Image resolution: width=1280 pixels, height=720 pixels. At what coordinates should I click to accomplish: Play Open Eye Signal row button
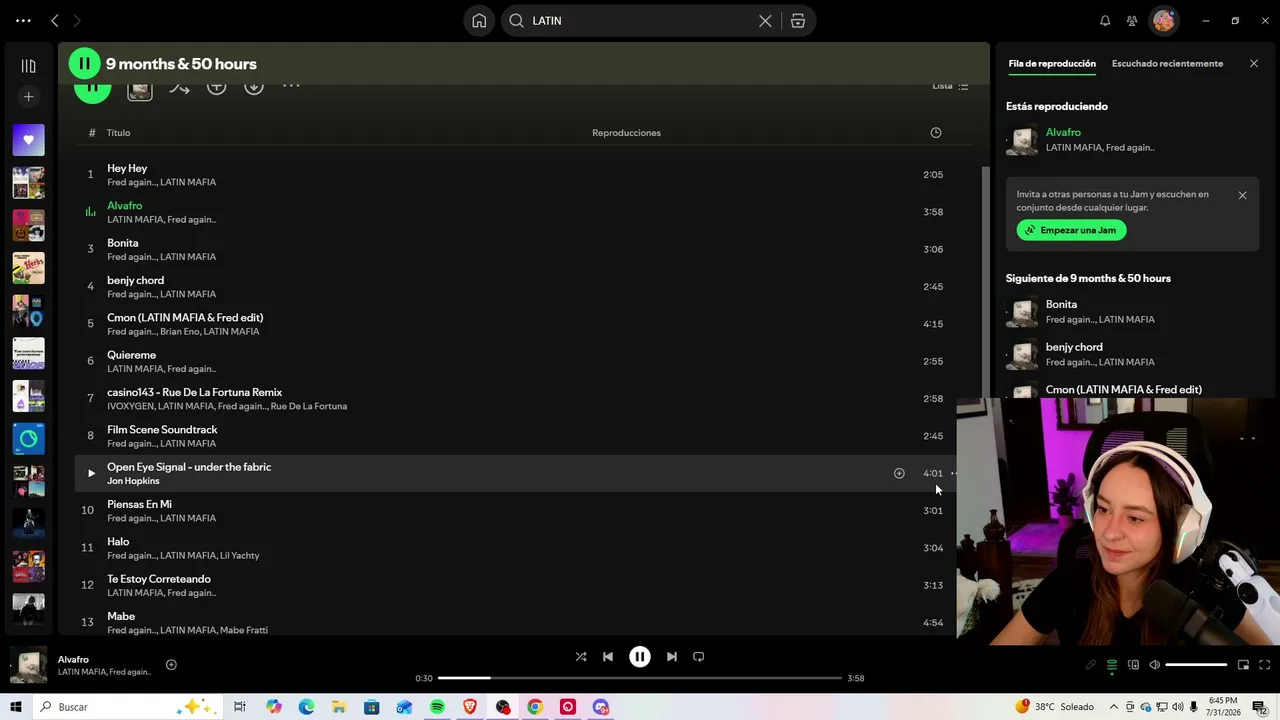[x=91, y=474]
